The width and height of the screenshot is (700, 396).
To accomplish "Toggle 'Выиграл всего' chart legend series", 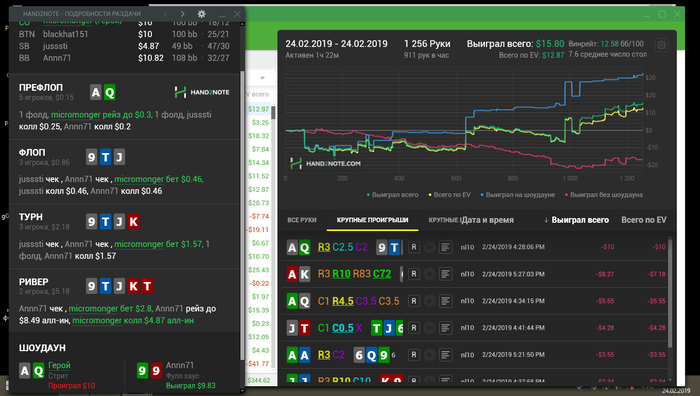I will 393,195.
